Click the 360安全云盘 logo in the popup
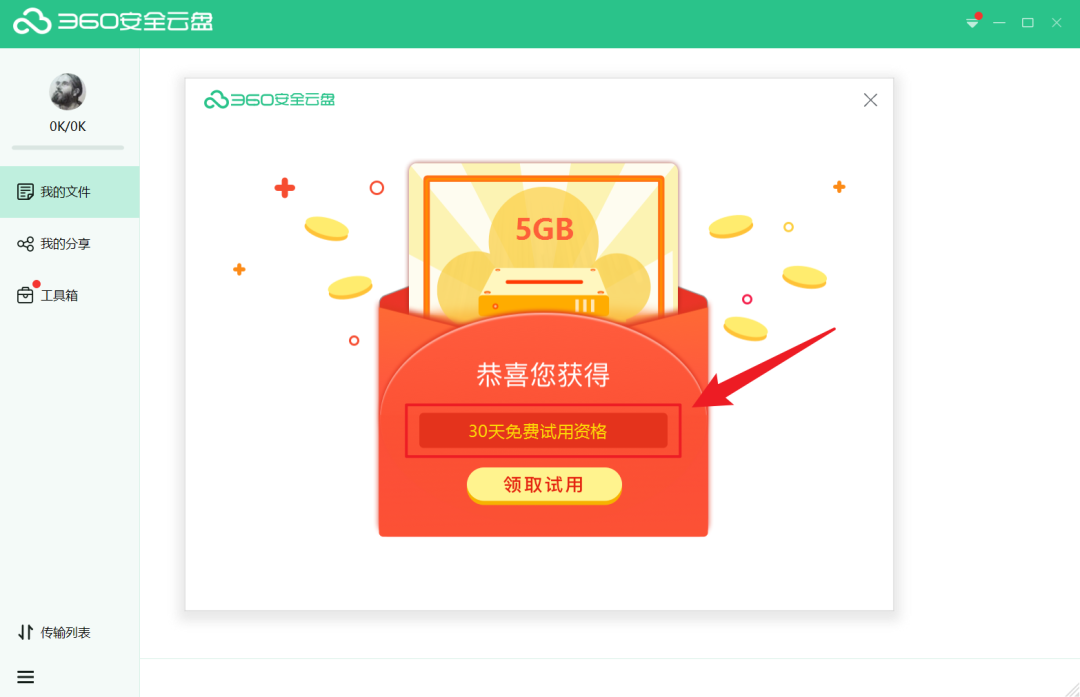Screen dimensions: 1080x697 (269, 100)
